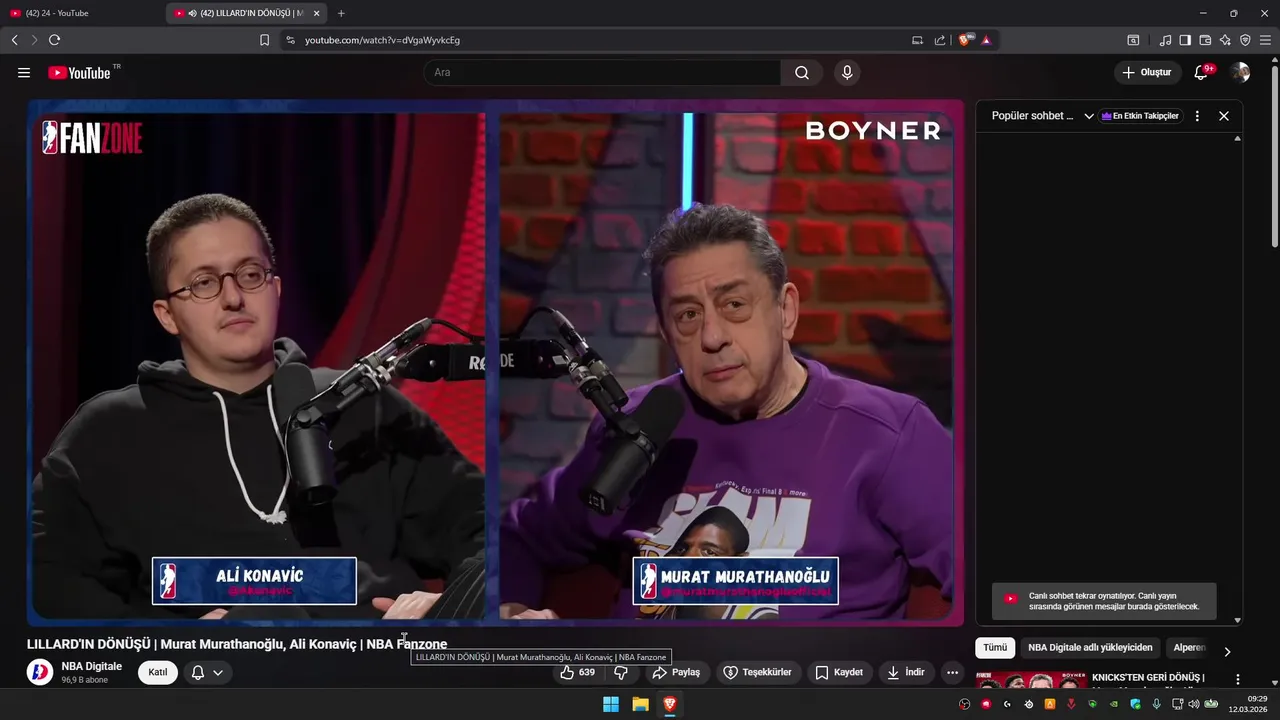The height and width of the screenshot is (720, 1280).
Task: Open the account avatar menu
Action: click(1240, 73)
